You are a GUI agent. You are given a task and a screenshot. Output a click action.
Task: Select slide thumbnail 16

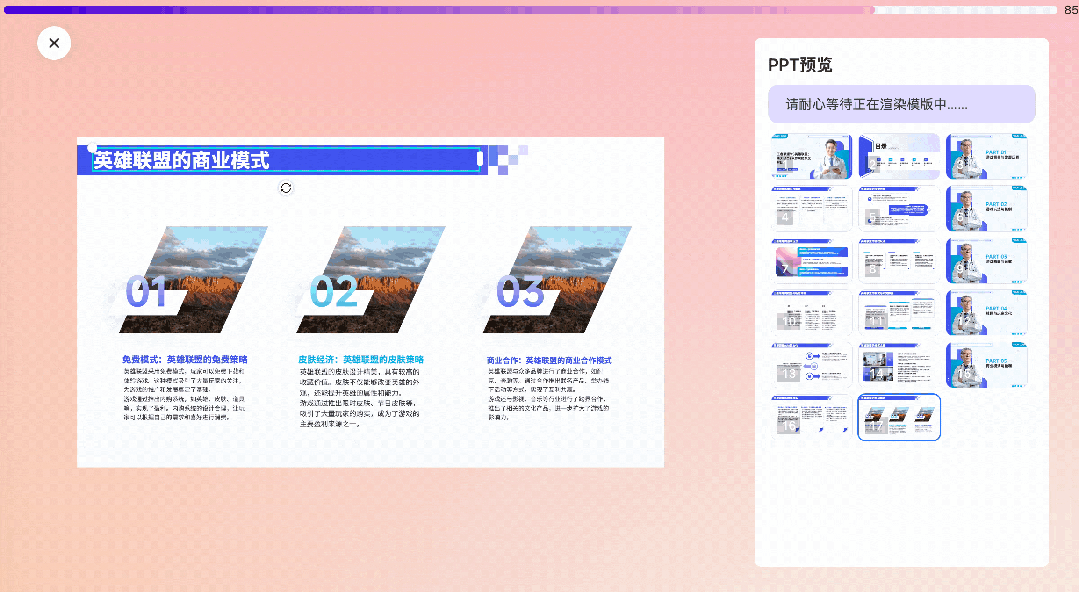(812, 417)
